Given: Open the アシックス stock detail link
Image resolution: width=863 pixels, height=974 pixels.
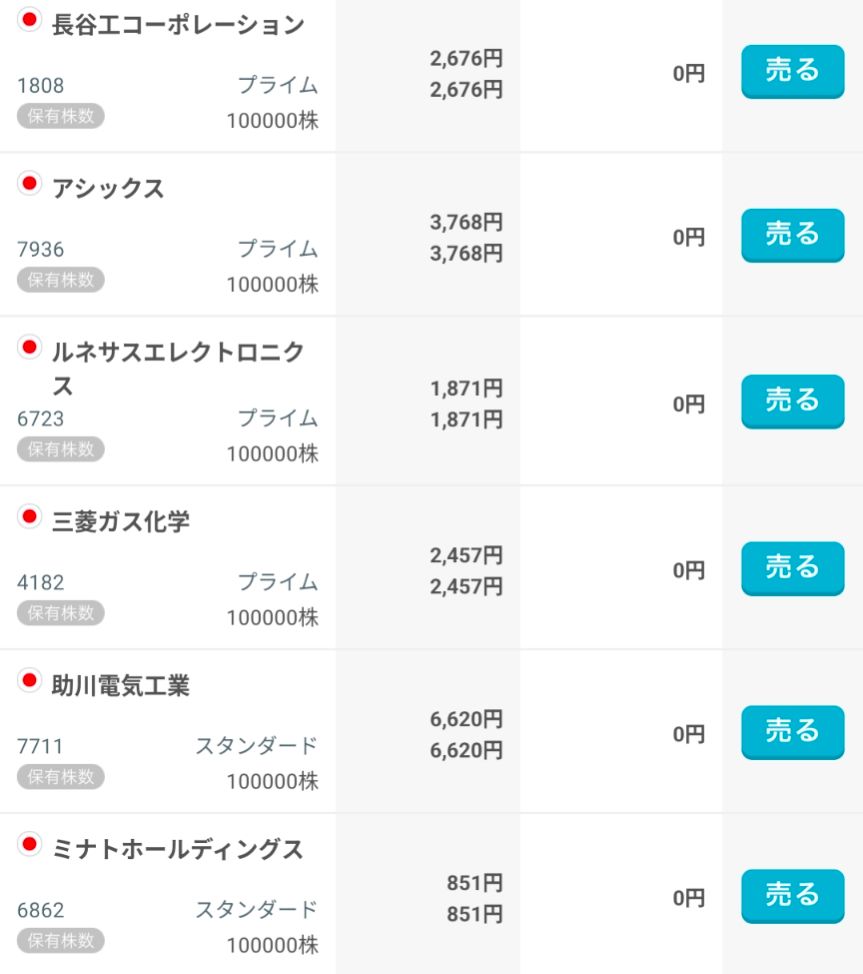Looking at the screenshot, I should (108, 189).
